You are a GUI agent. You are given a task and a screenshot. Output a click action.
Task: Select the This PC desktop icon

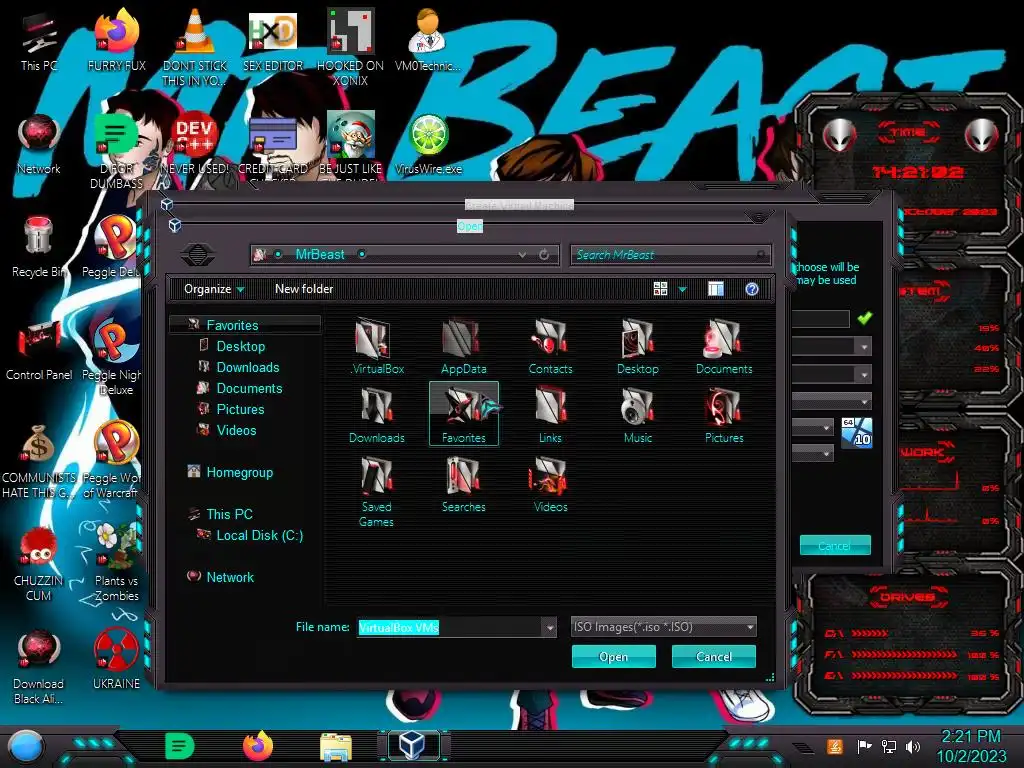[x=39, y=40]
